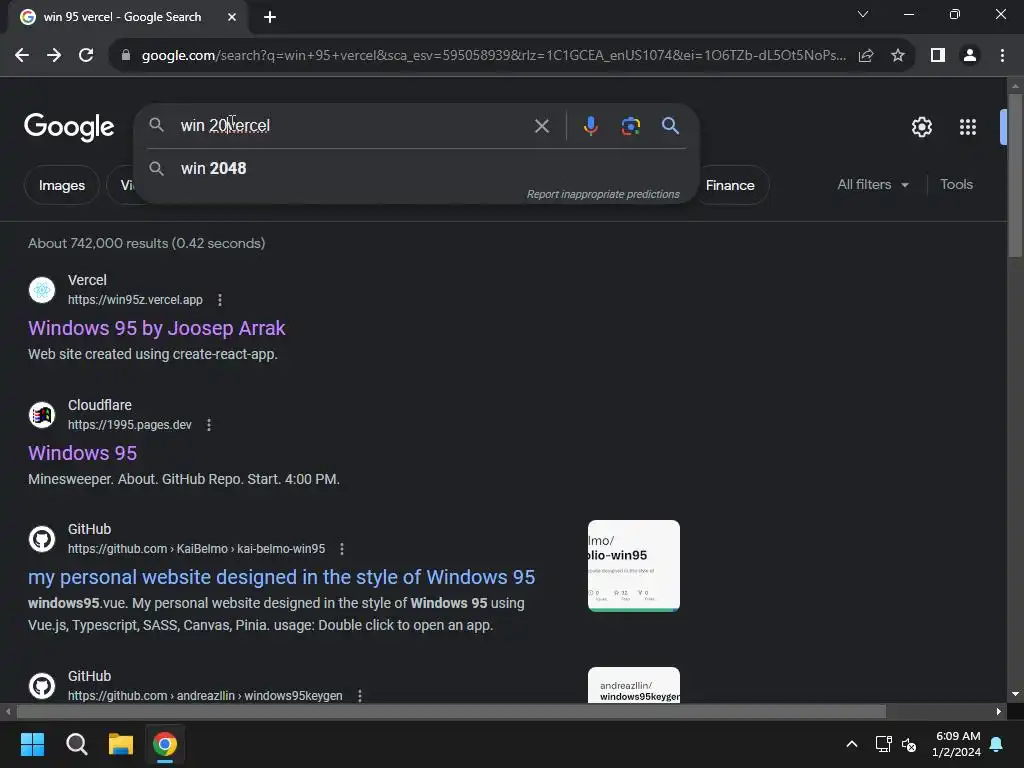Open options menu for win95z.vercel.app result

(x=220, y=300)
